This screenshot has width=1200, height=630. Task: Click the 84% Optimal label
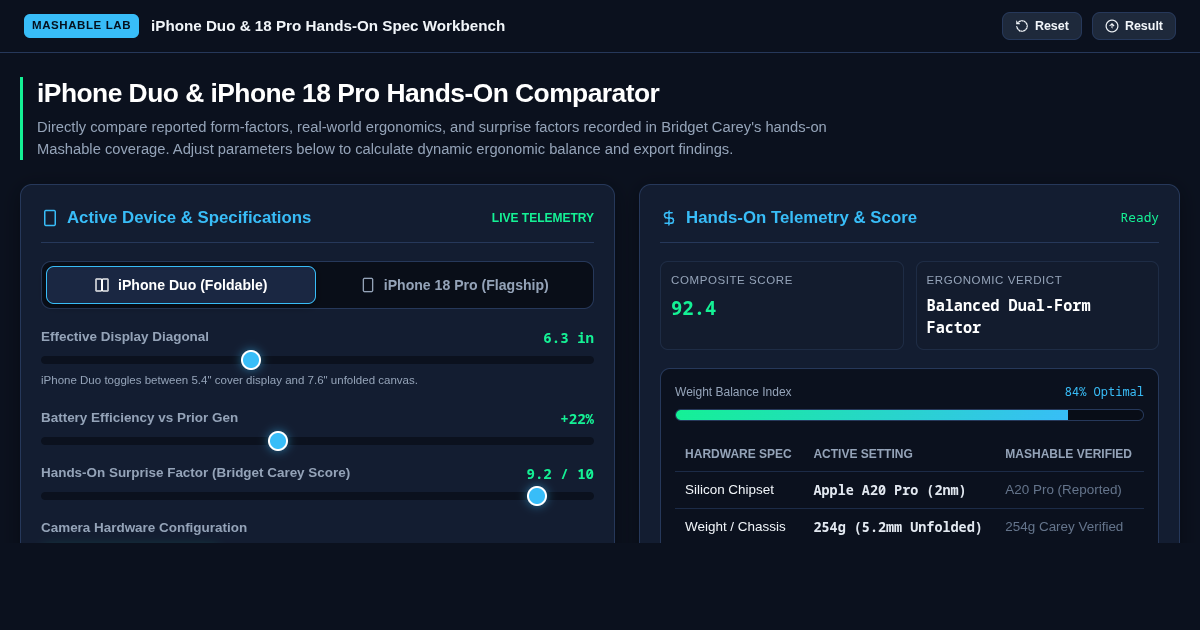tap(1104, 392)
